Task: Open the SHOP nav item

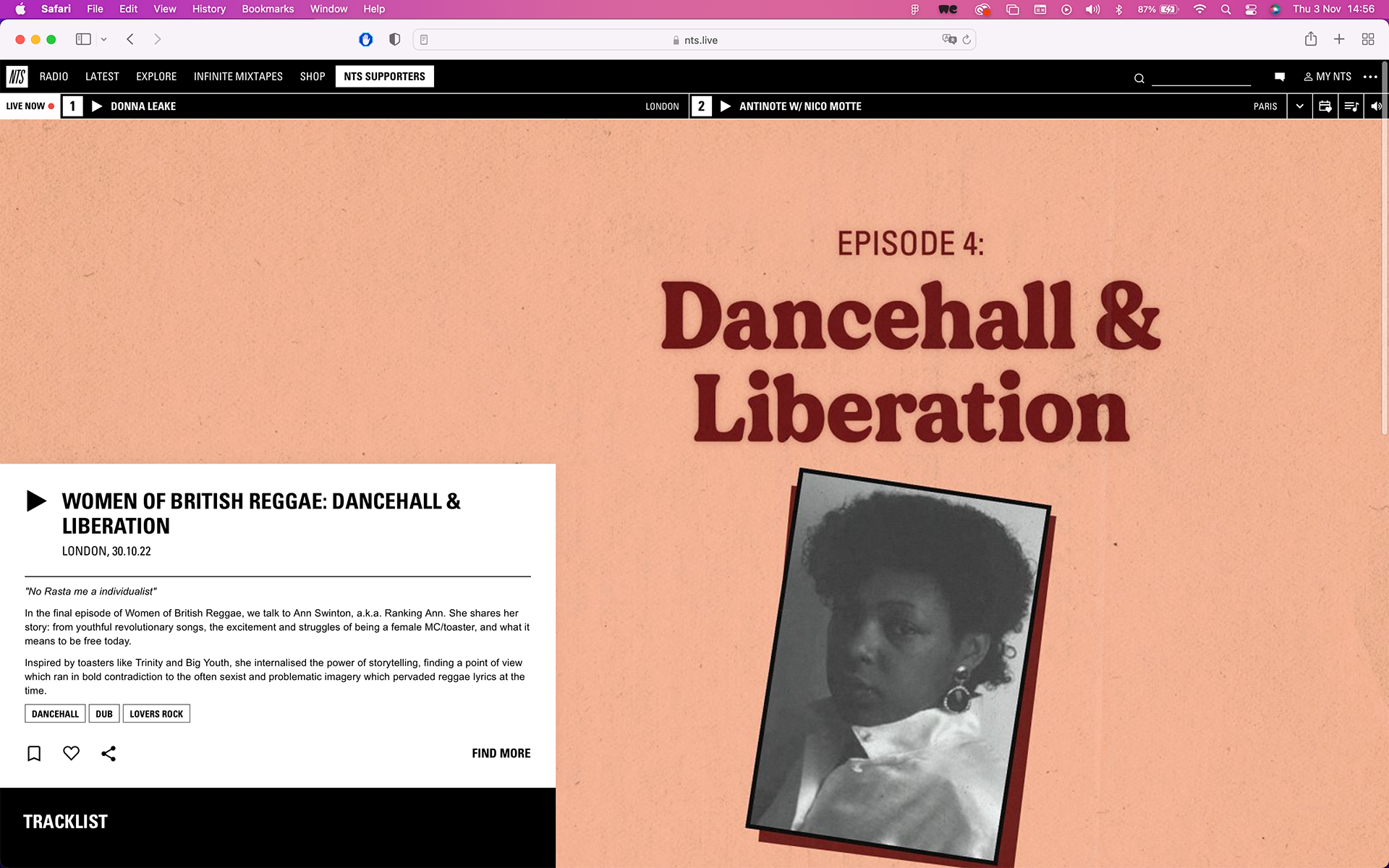Action: point(313,77)
